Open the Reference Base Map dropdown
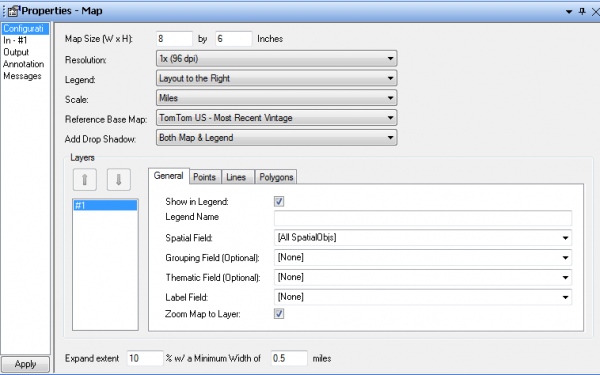The width and height of the screenshot is (600, 375). 276,118
